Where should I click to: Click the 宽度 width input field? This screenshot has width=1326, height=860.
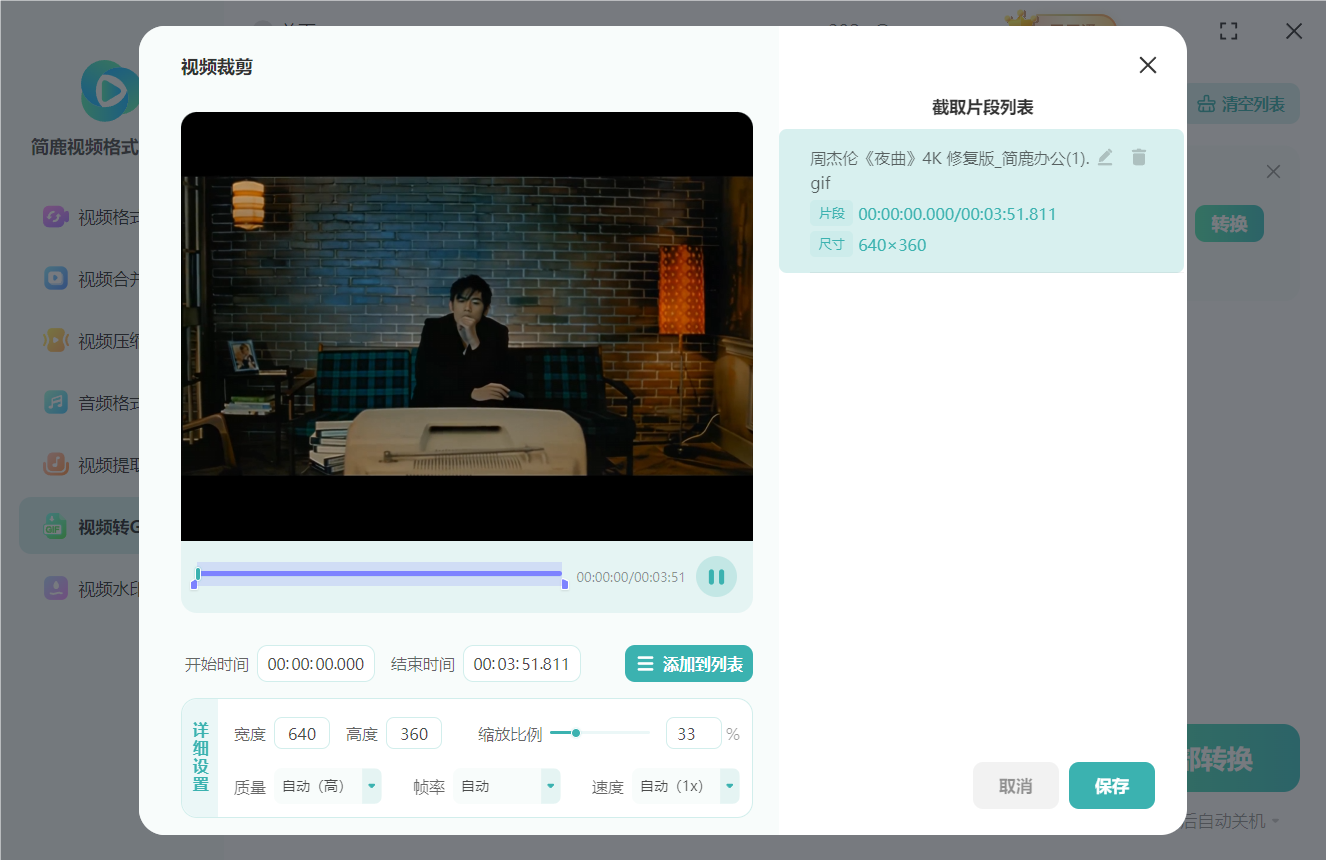[302, 734]
